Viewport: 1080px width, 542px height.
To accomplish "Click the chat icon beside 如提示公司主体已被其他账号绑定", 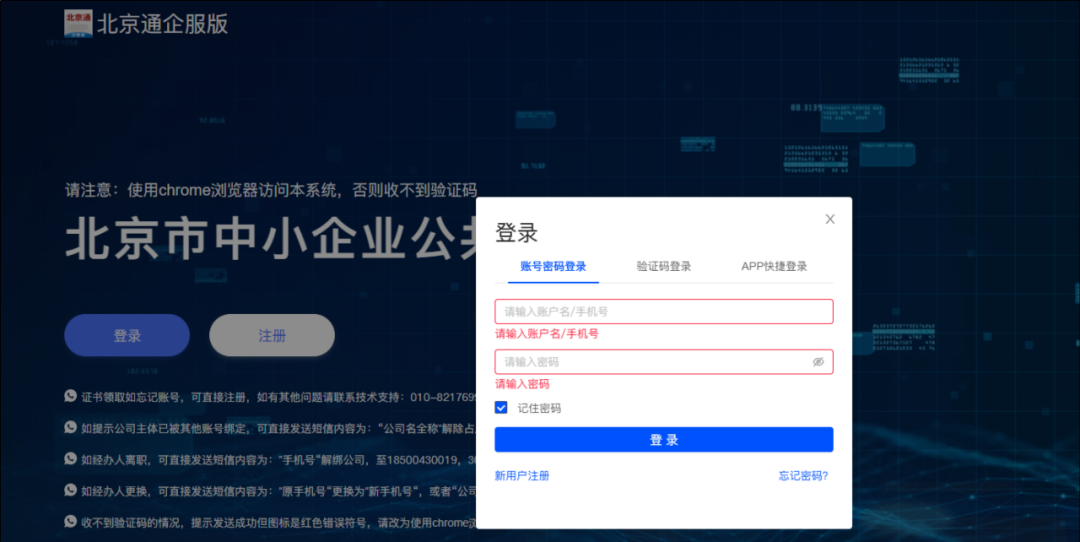I will tap(70, 427).
